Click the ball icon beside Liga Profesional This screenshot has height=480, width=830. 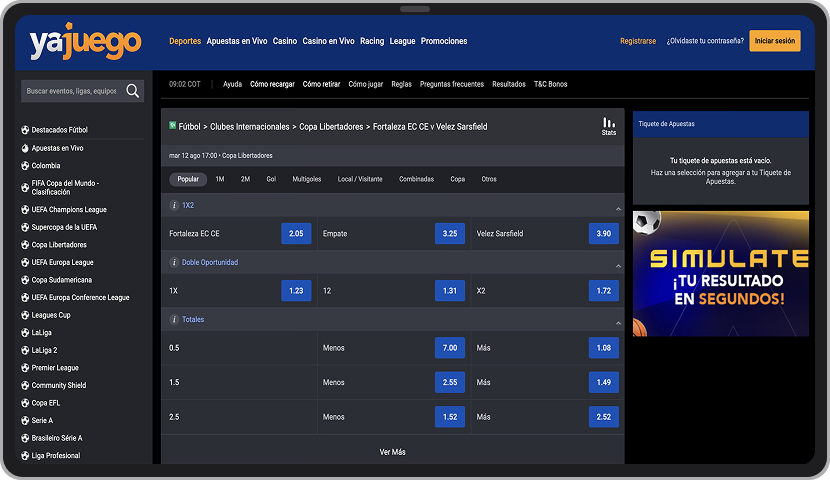tap(25, 456)
